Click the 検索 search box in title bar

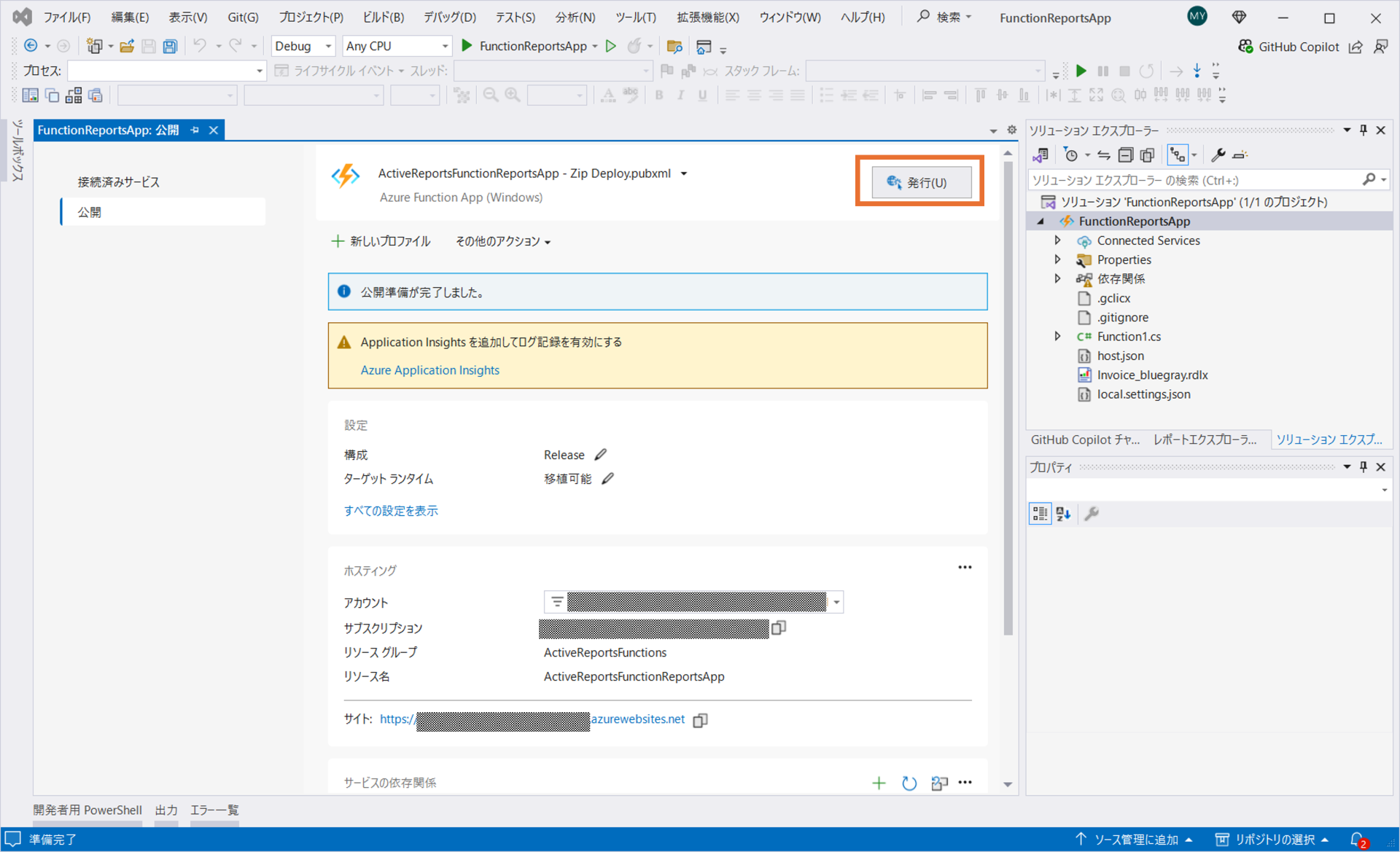[x=944, y=17]
